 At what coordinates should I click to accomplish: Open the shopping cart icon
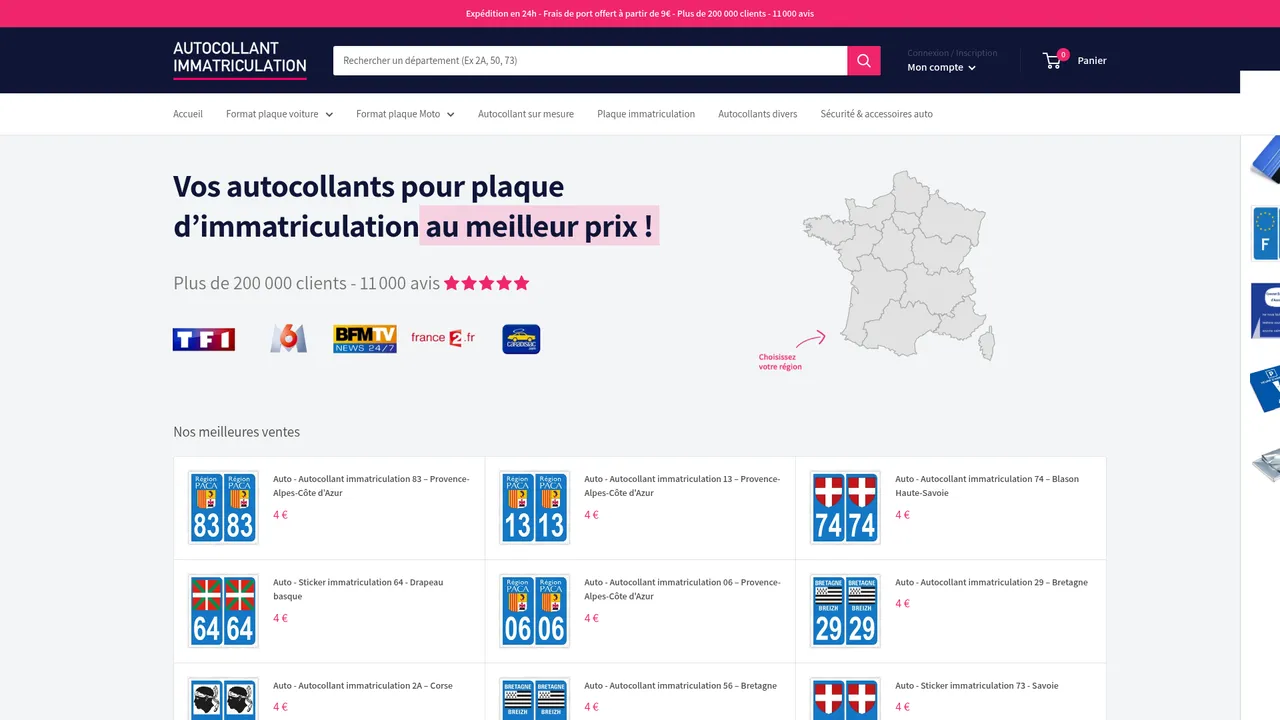(1053, 60)
